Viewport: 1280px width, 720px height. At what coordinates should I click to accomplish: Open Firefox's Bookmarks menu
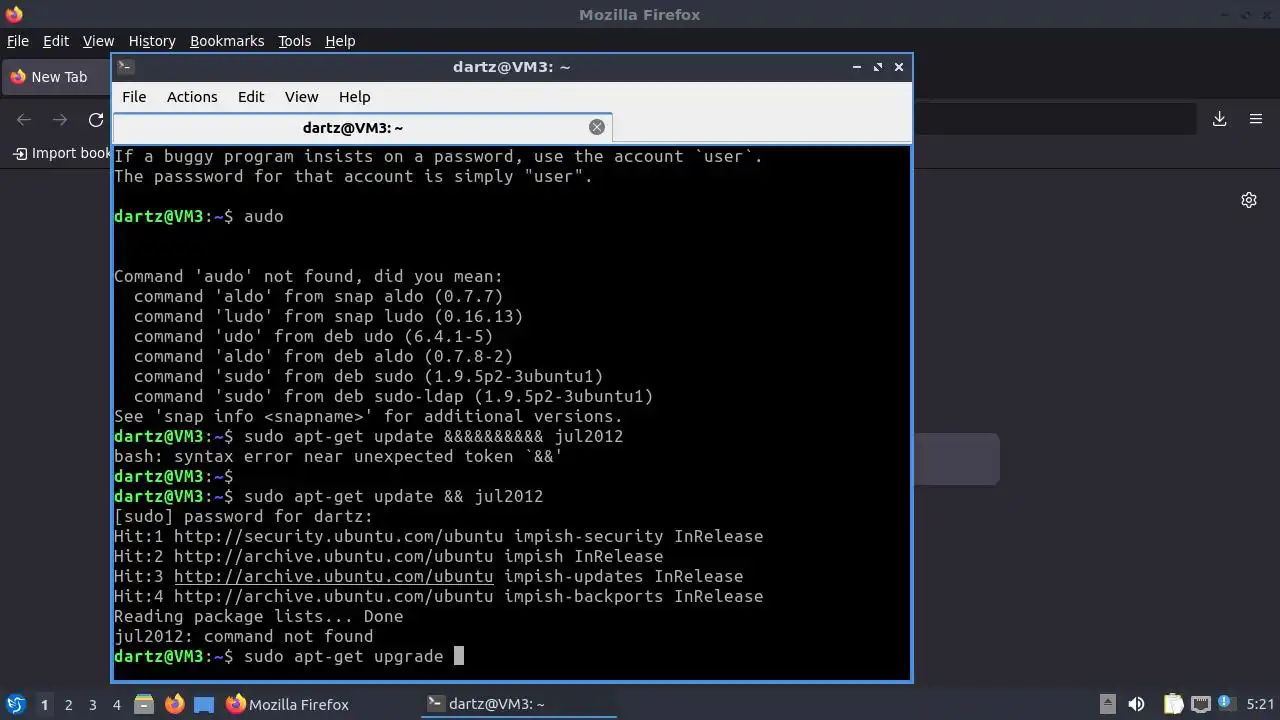[227, 41]
